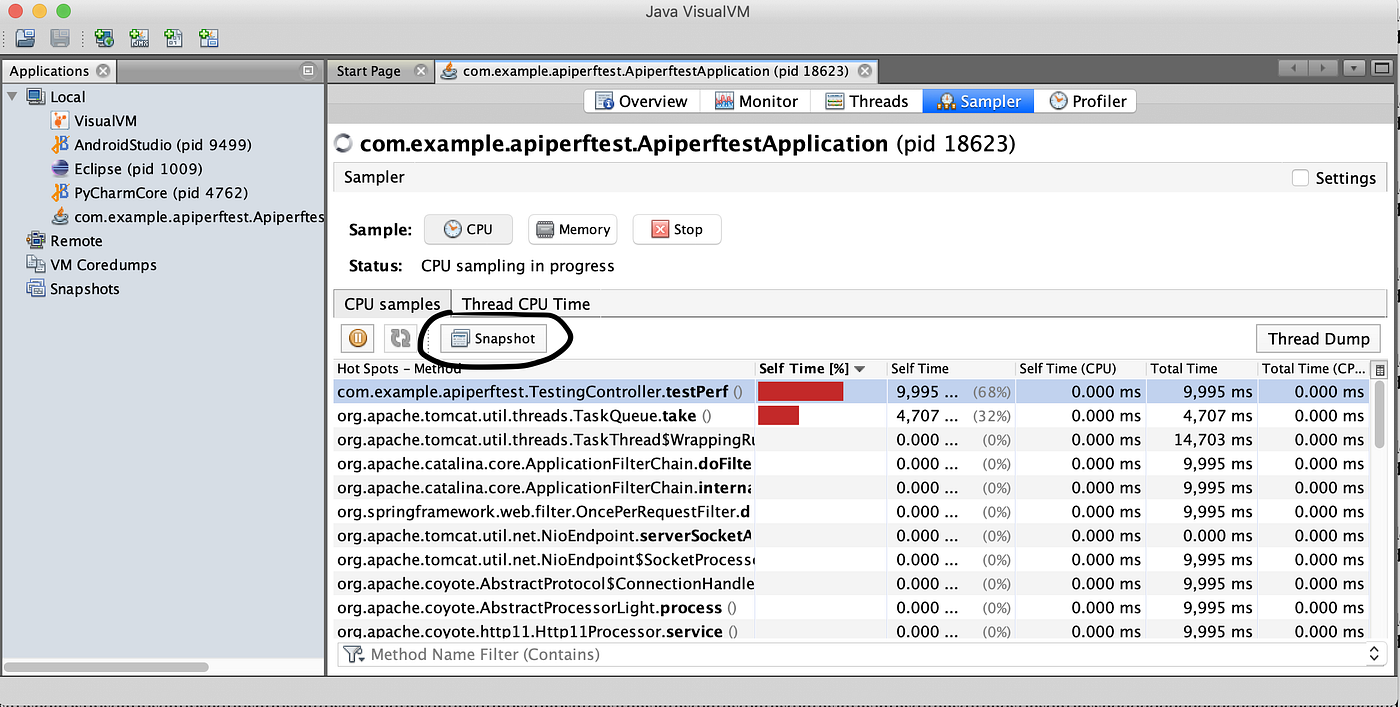Click the Add Remote Host toolbar icon
This screenshot has height=707, width=1400.
[104, 38]
